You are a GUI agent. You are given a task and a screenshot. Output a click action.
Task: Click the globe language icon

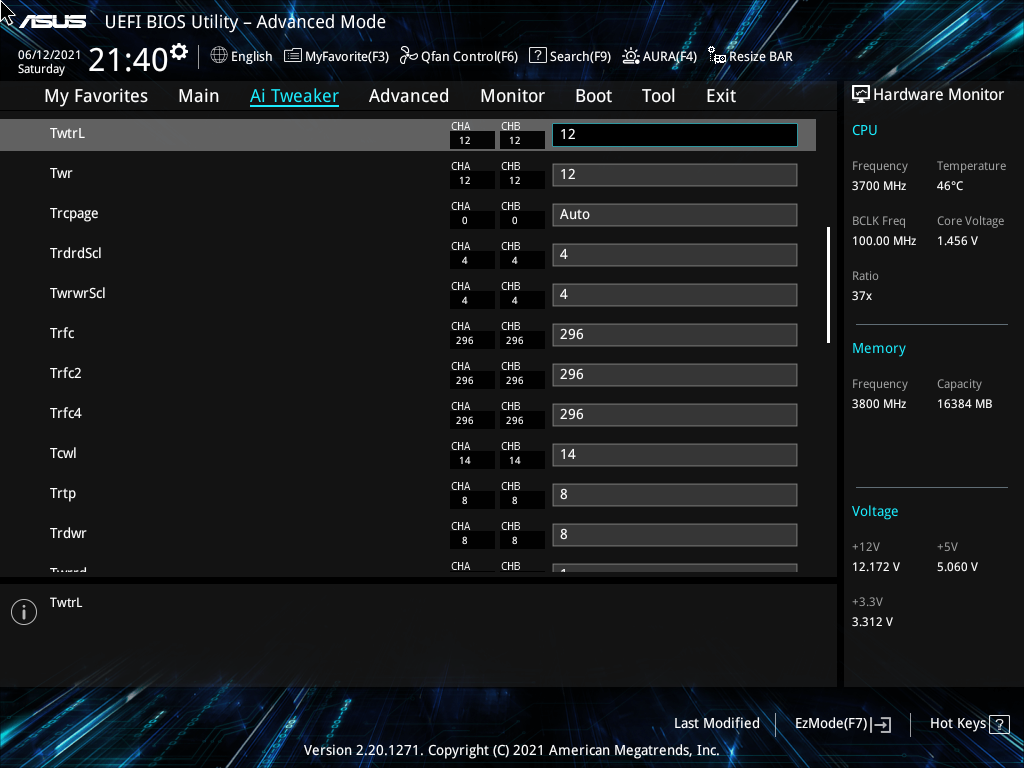click(219, 56)
